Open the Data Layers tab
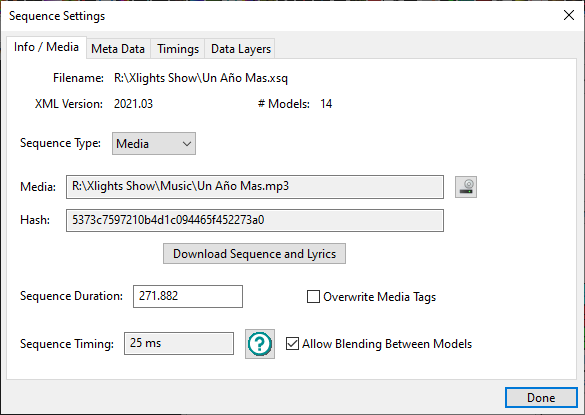The height and width of the screenshot is (415, 585). point(241,49)
